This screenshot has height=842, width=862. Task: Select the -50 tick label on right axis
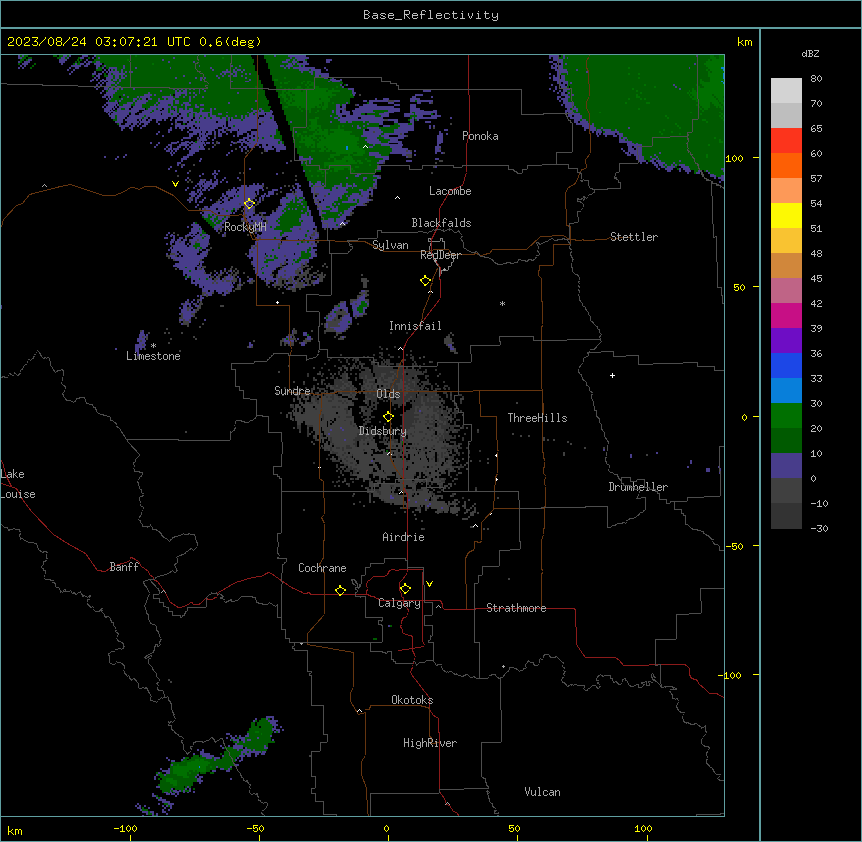(x=734, y=546)
